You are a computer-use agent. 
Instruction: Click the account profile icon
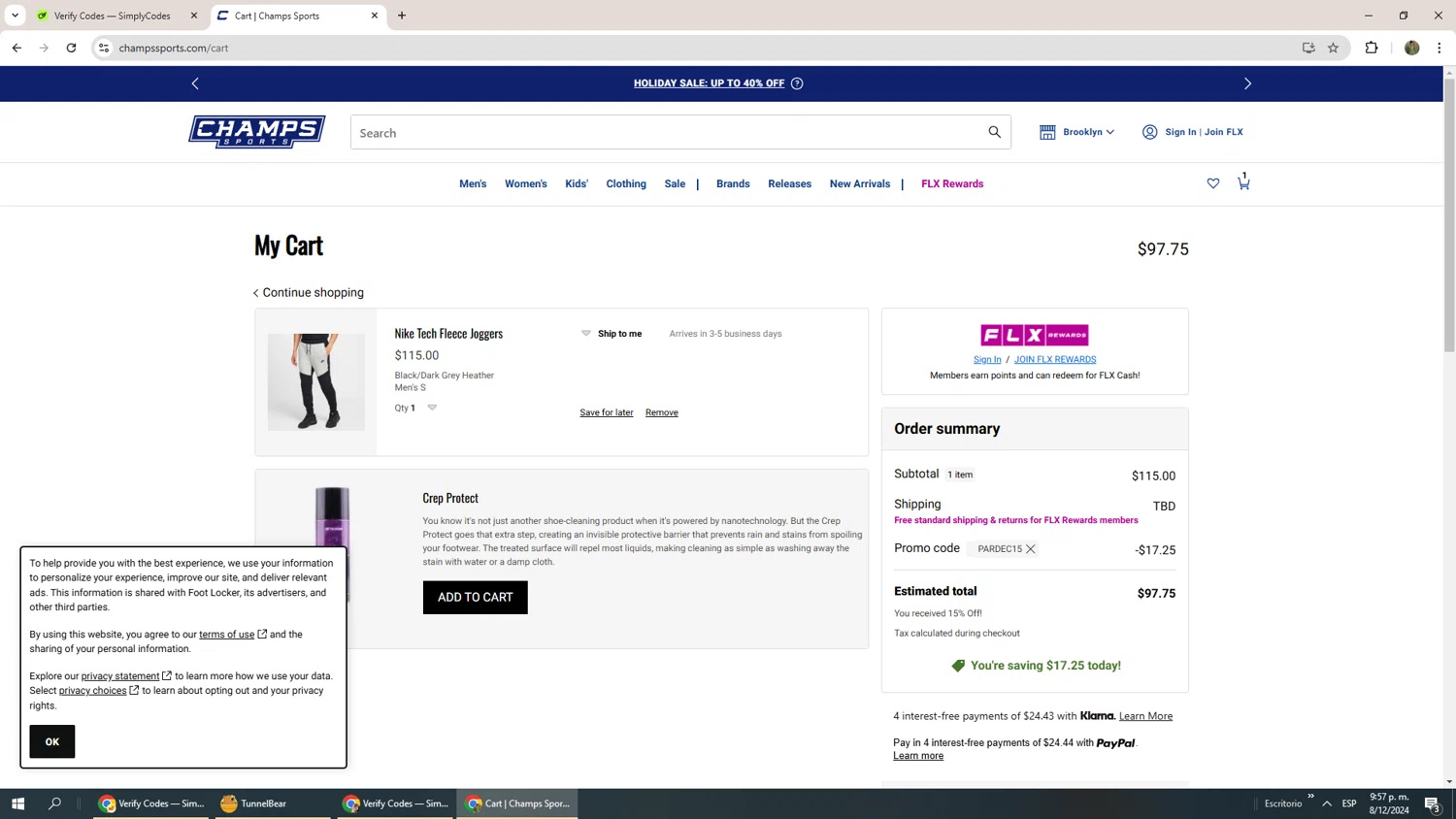[1149, 132]
